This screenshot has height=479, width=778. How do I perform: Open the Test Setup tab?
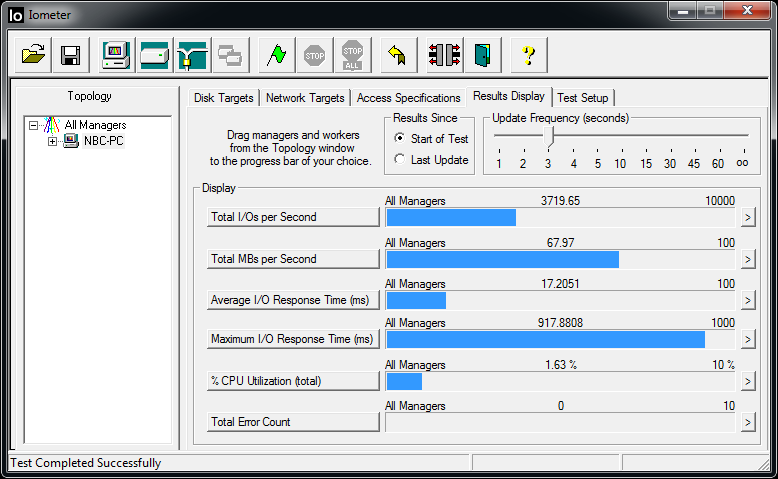583,98
